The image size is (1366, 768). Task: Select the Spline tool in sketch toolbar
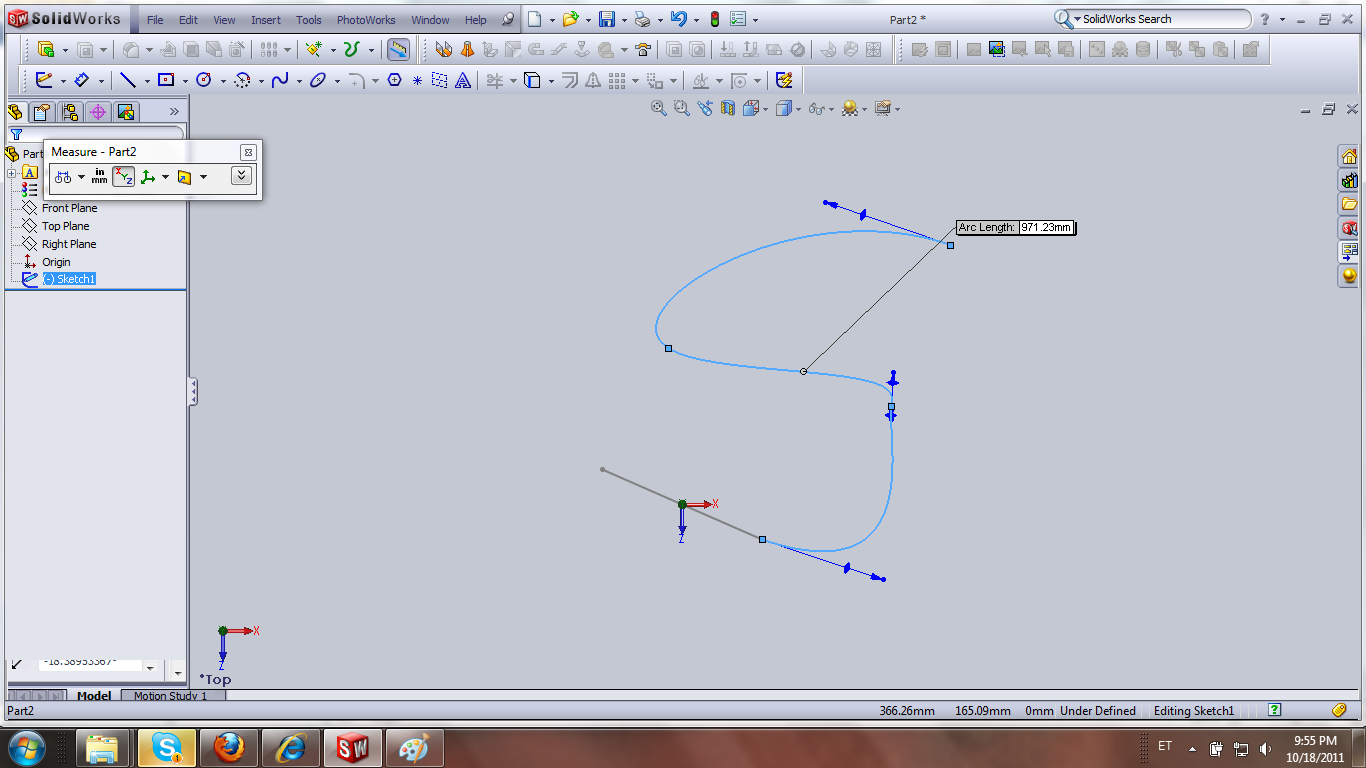click(278, 80)
